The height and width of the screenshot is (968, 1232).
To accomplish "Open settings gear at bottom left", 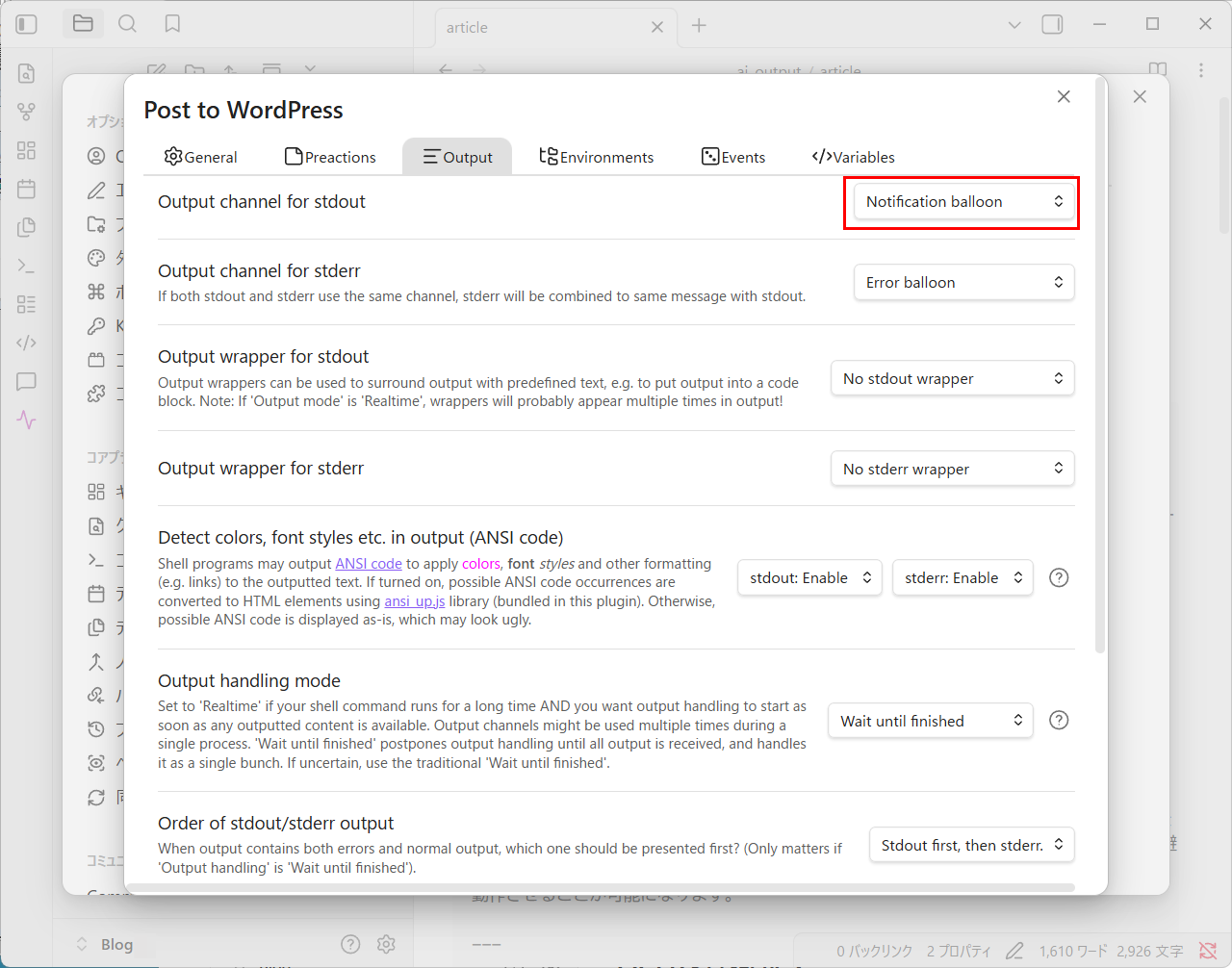I will click(386, 945).
